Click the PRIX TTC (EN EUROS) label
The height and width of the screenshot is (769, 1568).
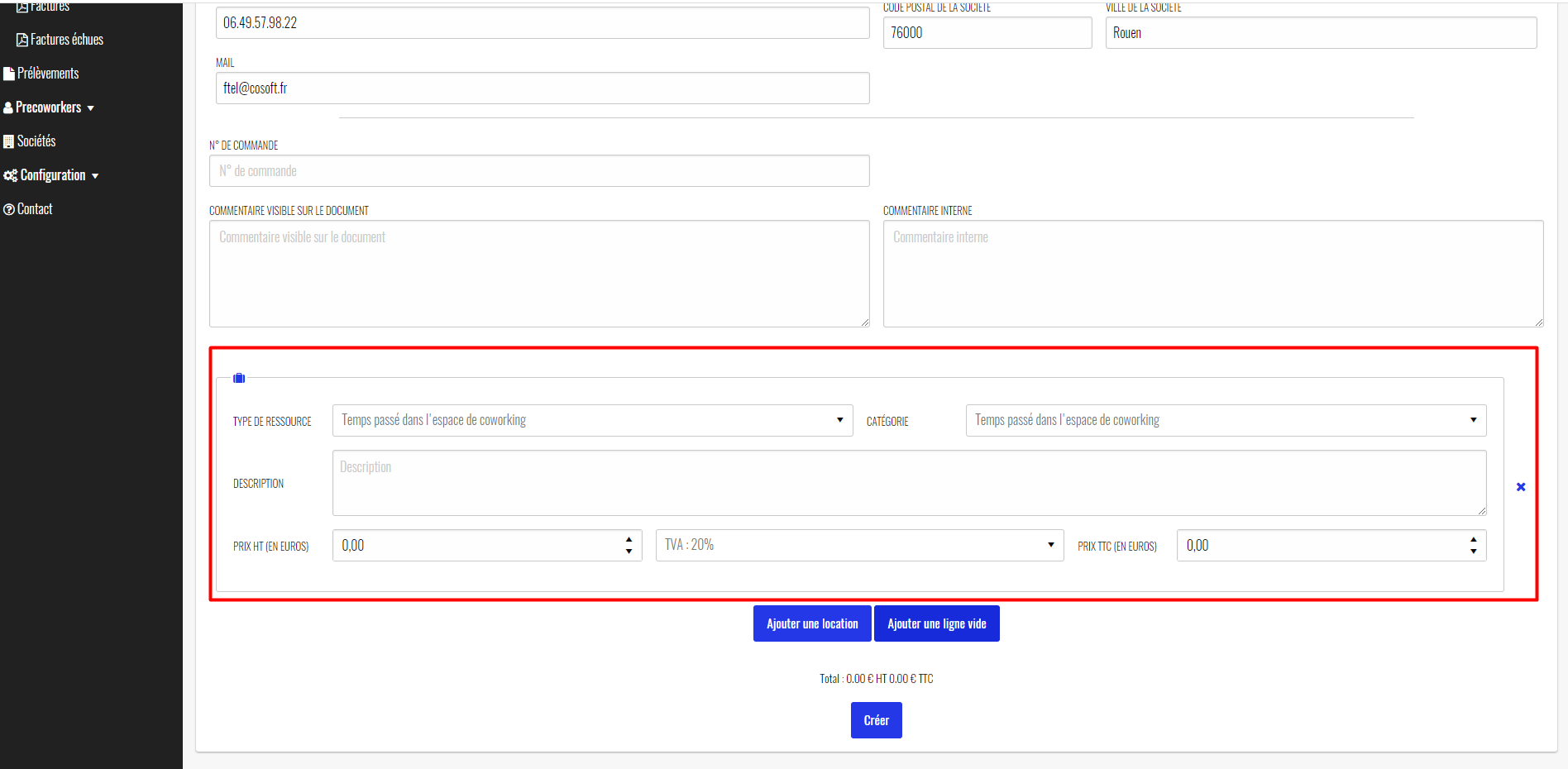tap(1117, 547)
